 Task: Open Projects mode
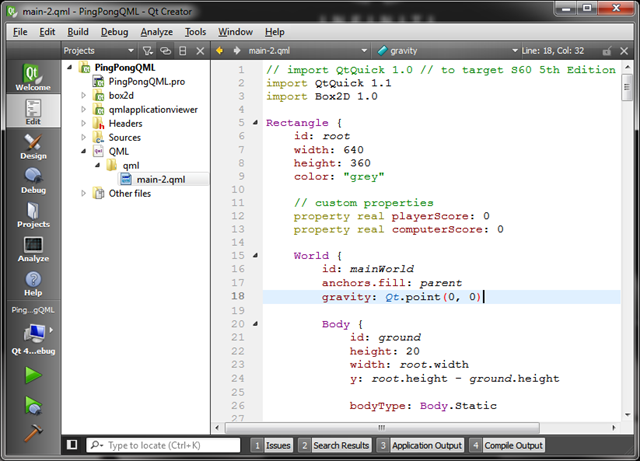click(x=33, y=214)
